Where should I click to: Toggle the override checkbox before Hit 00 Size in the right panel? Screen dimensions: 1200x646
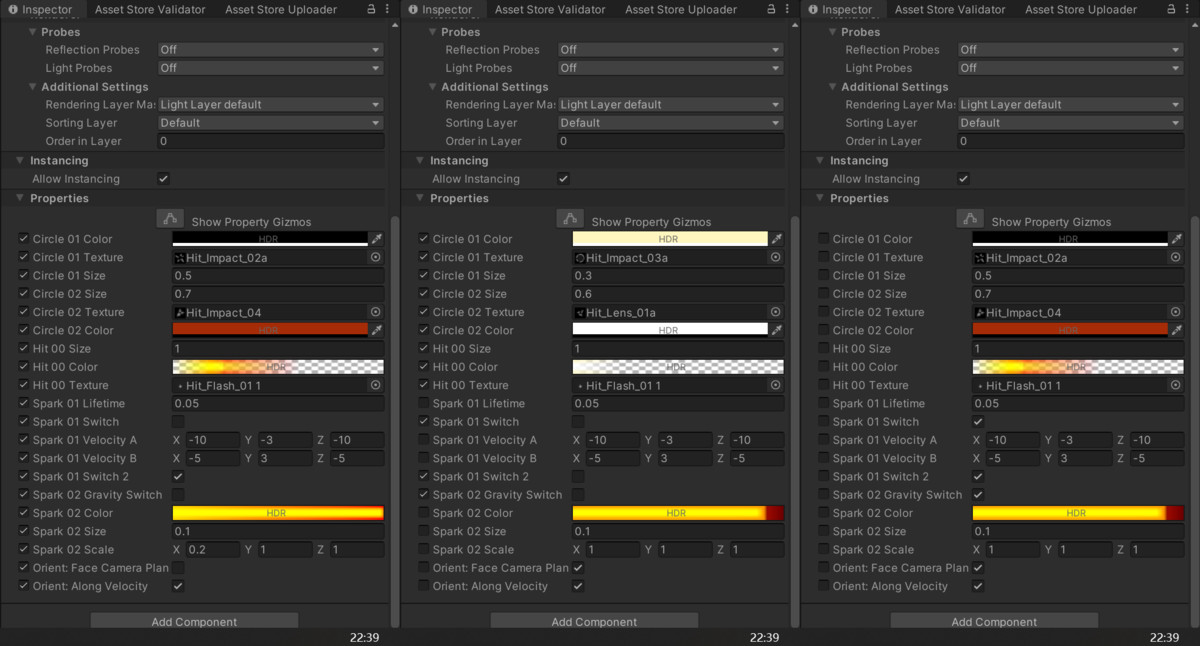click(824, 349)
